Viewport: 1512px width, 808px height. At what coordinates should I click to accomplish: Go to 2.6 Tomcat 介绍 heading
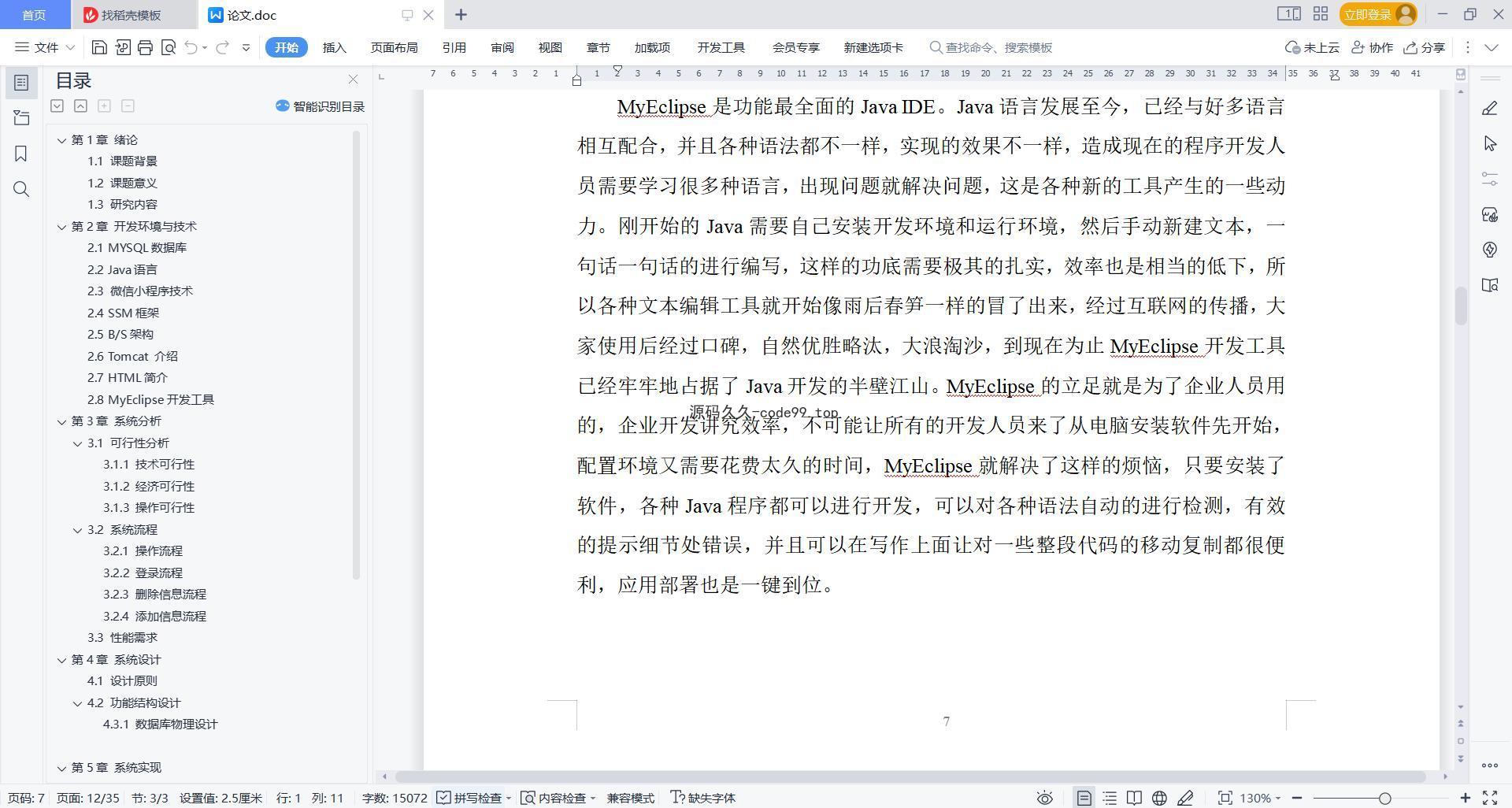(x=132, y=357)
